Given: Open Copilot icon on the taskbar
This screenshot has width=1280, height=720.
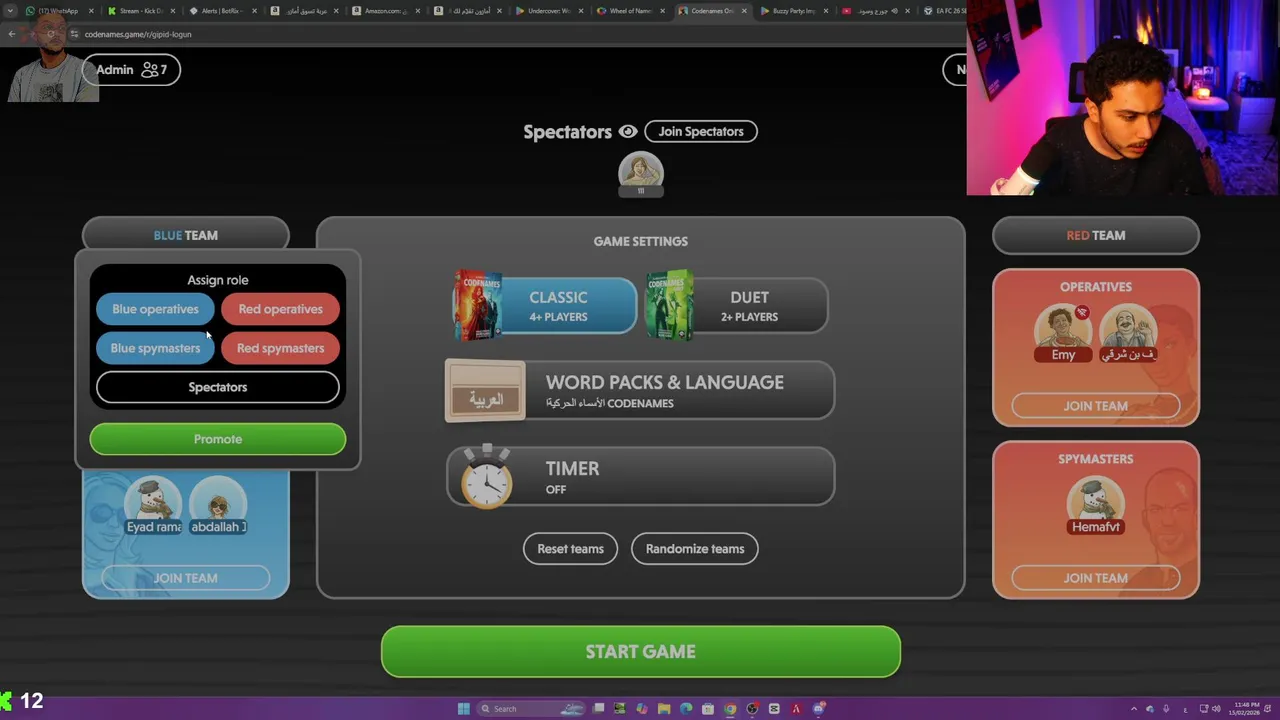Looking at the screenshot, I should click(x=642, y=709).
